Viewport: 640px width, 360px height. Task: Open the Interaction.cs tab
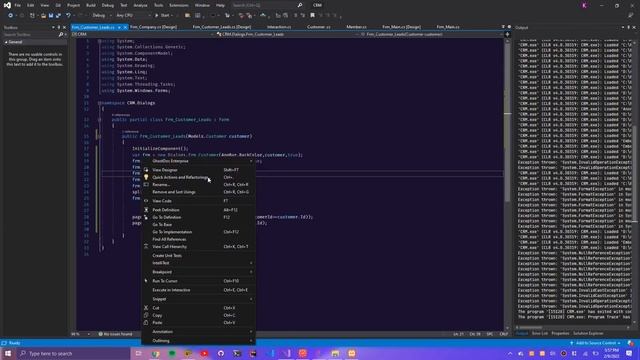coord(279,27)
